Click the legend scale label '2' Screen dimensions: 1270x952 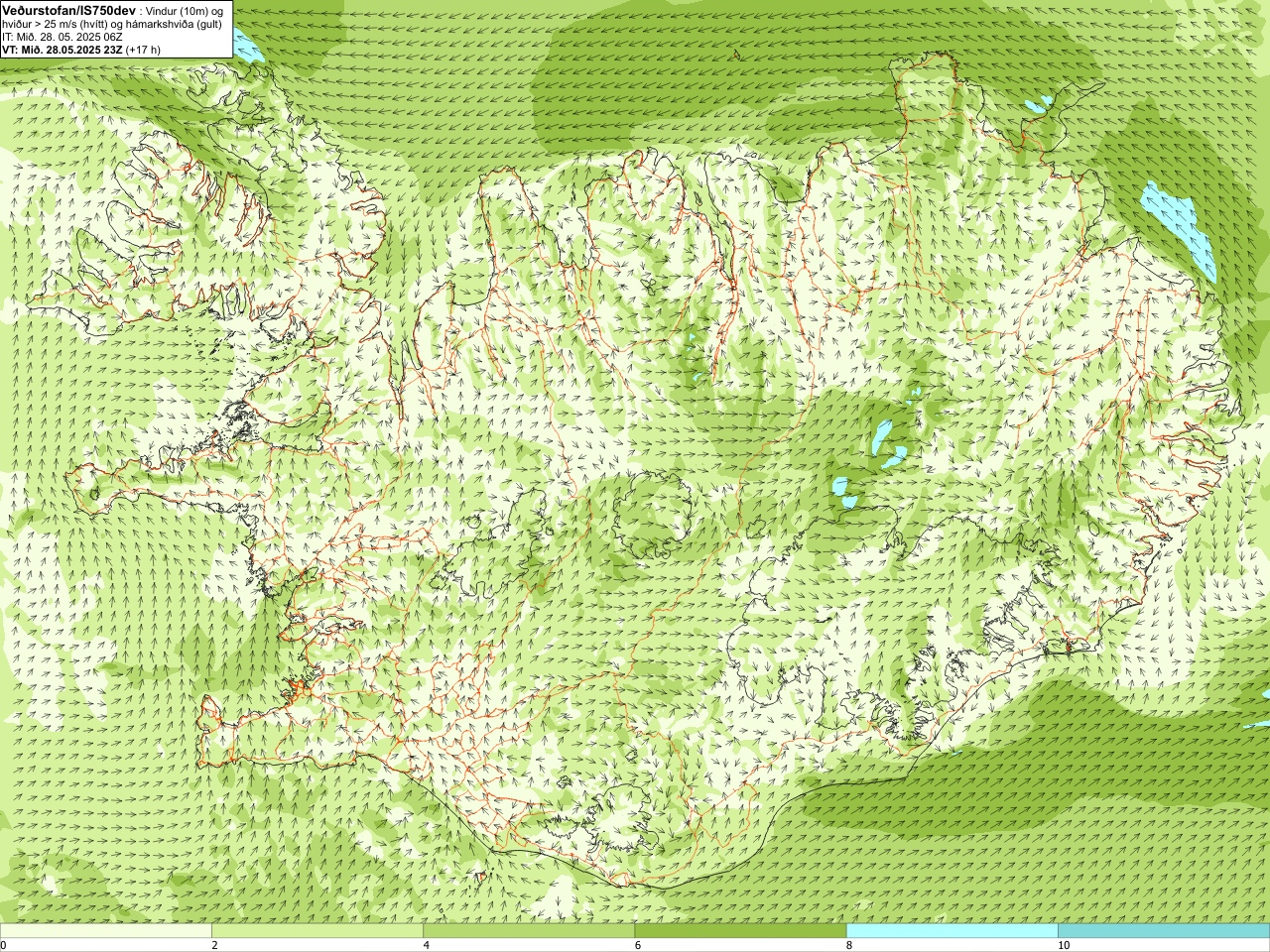coord(214,945)
